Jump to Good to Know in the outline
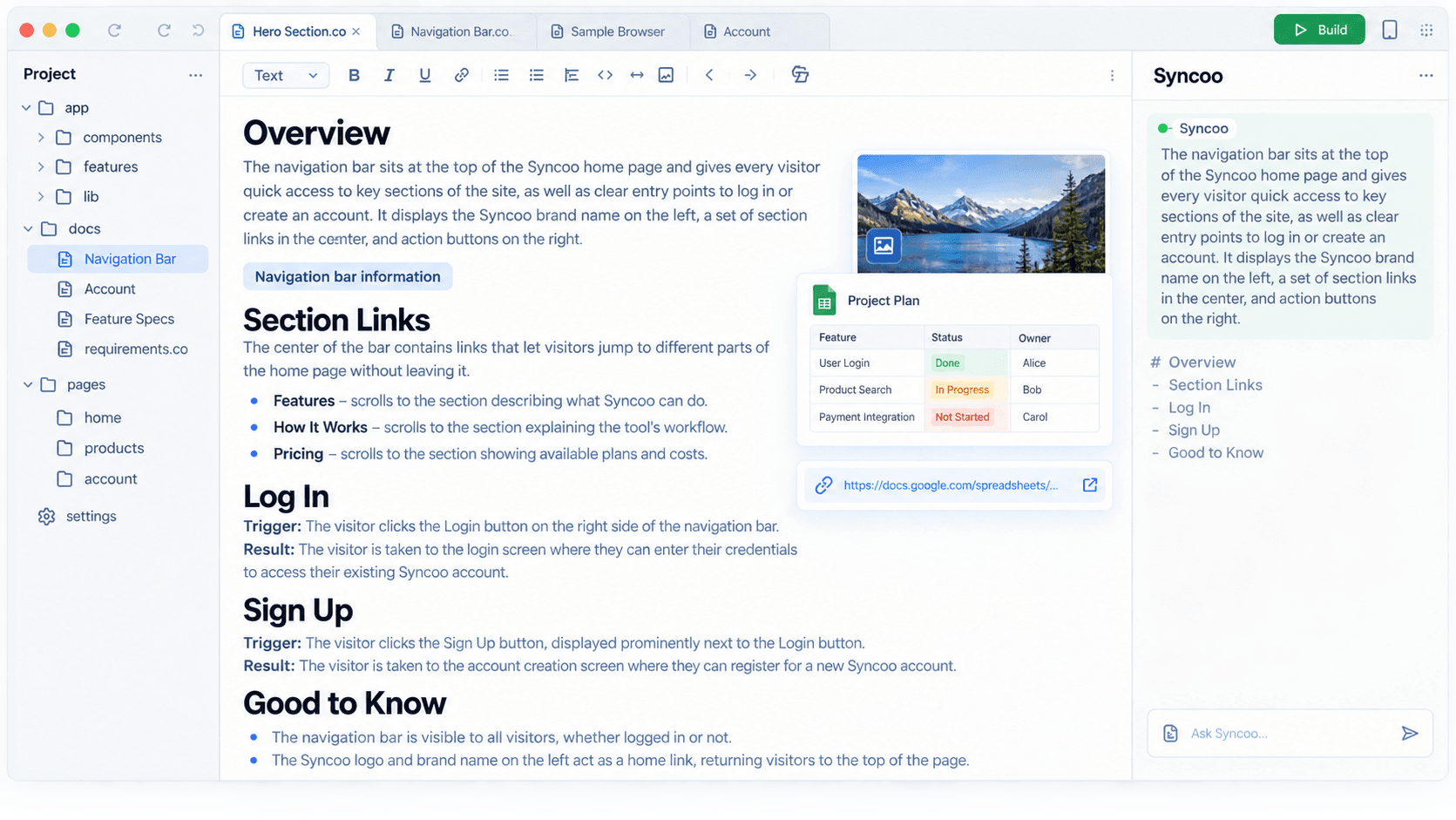 [1216, 453]
